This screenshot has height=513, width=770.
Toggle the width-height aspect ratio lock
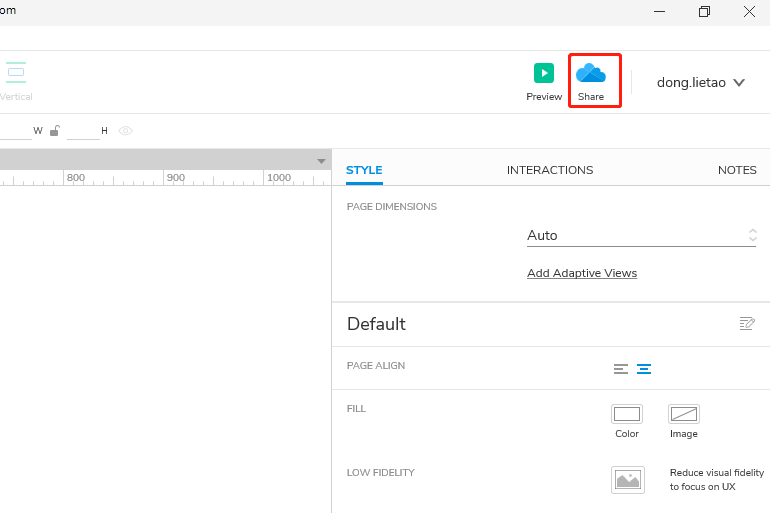coord(54,131)
